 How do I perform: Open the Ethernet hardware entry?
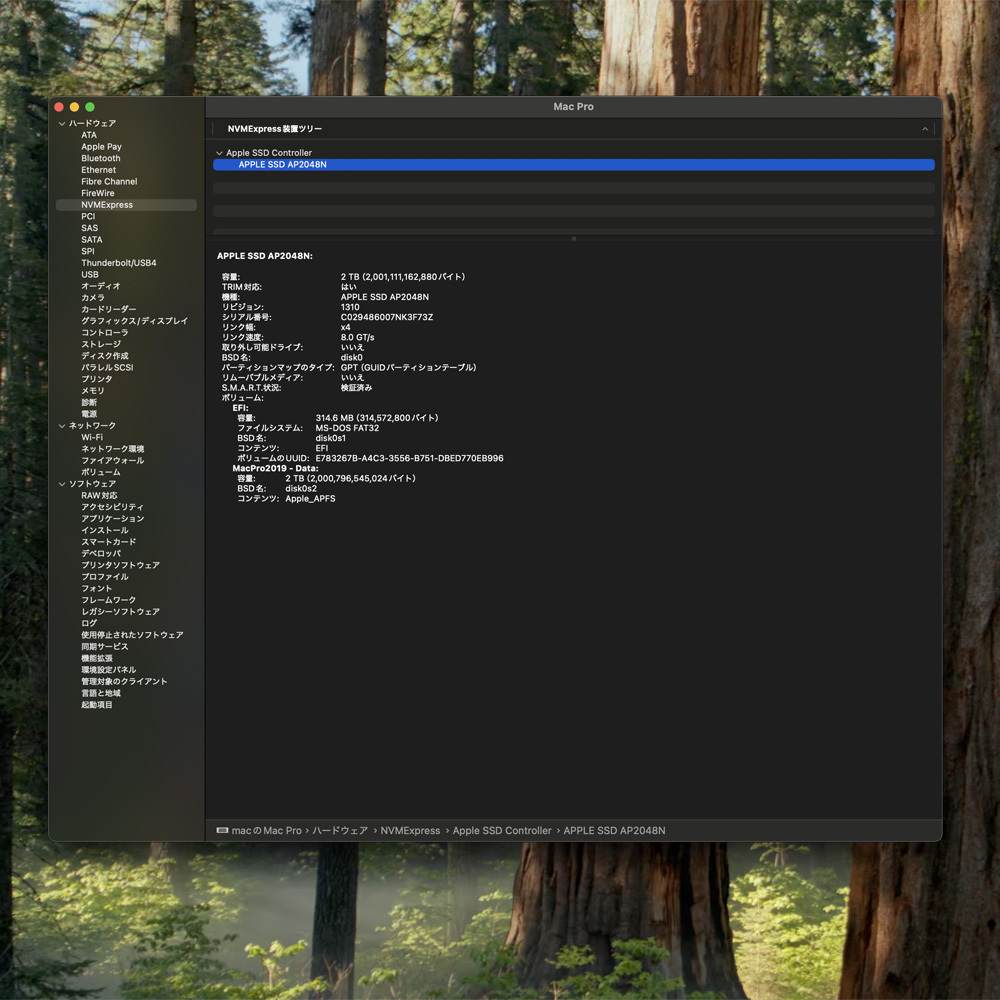tap(98, 170)
